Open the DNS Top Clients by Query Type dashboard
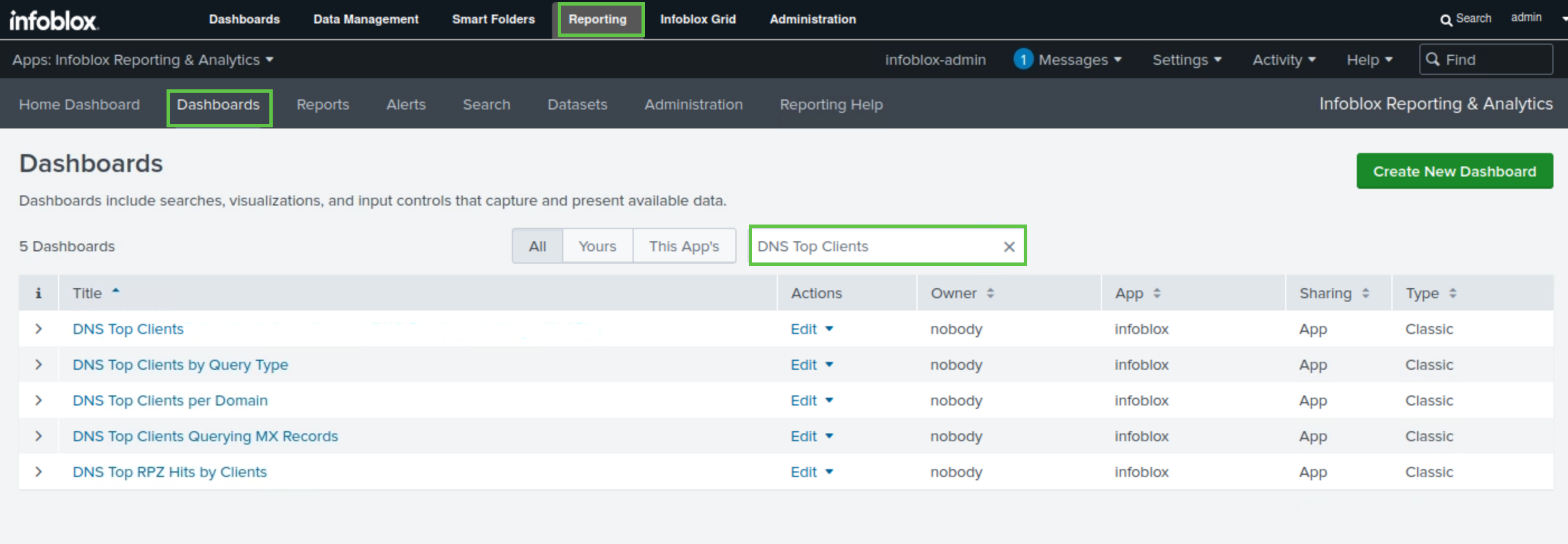1568x544 pixels. (180, 365)
